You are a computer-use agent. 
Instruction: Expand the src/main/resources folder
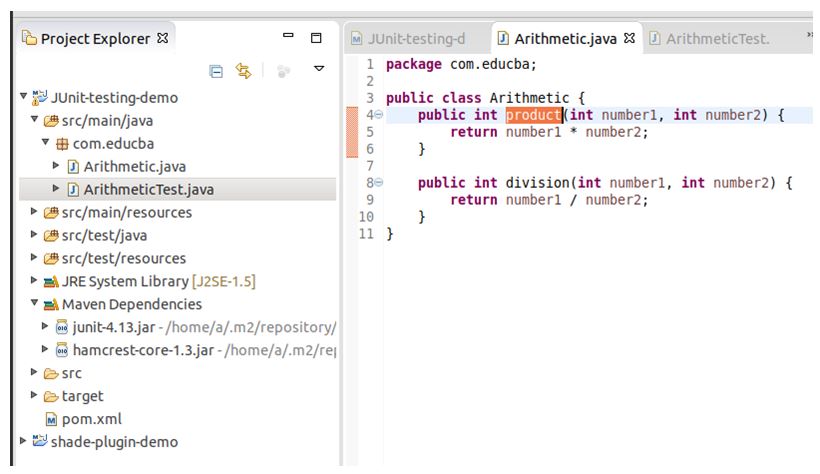pos(34,211)
